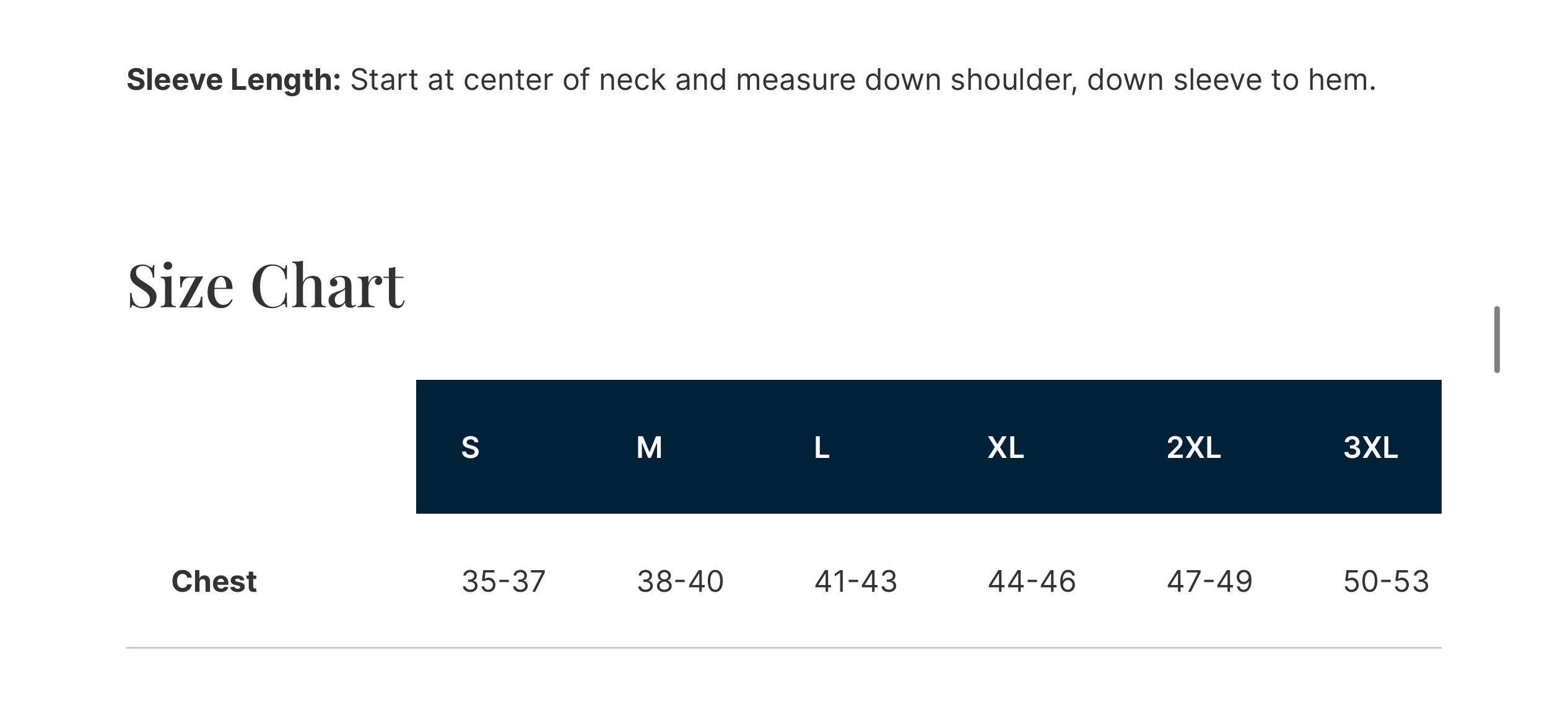Select the M size column header
This screenshot has height=725, width=1568.
pyautogui.click(x=649, y=447)
